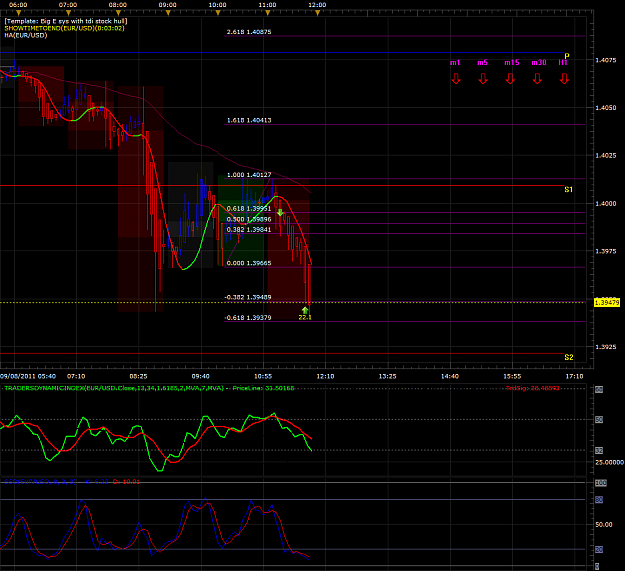Click the yellow S2 support label
The height and width of the screenshot is (571, 625).
click(569, 357)
